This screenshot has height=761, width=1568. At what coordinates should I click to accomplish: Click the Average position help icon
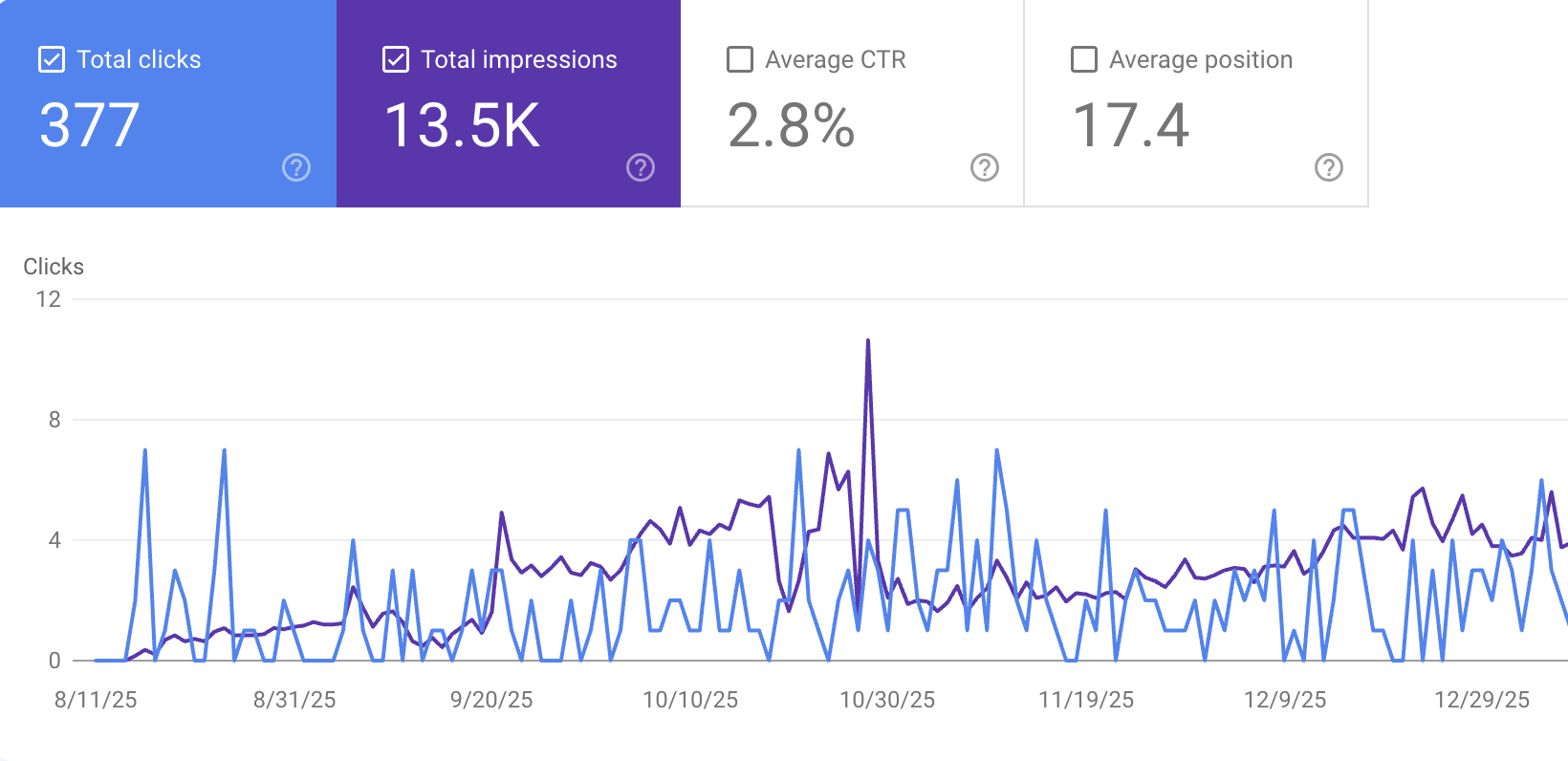(1329, 167)
